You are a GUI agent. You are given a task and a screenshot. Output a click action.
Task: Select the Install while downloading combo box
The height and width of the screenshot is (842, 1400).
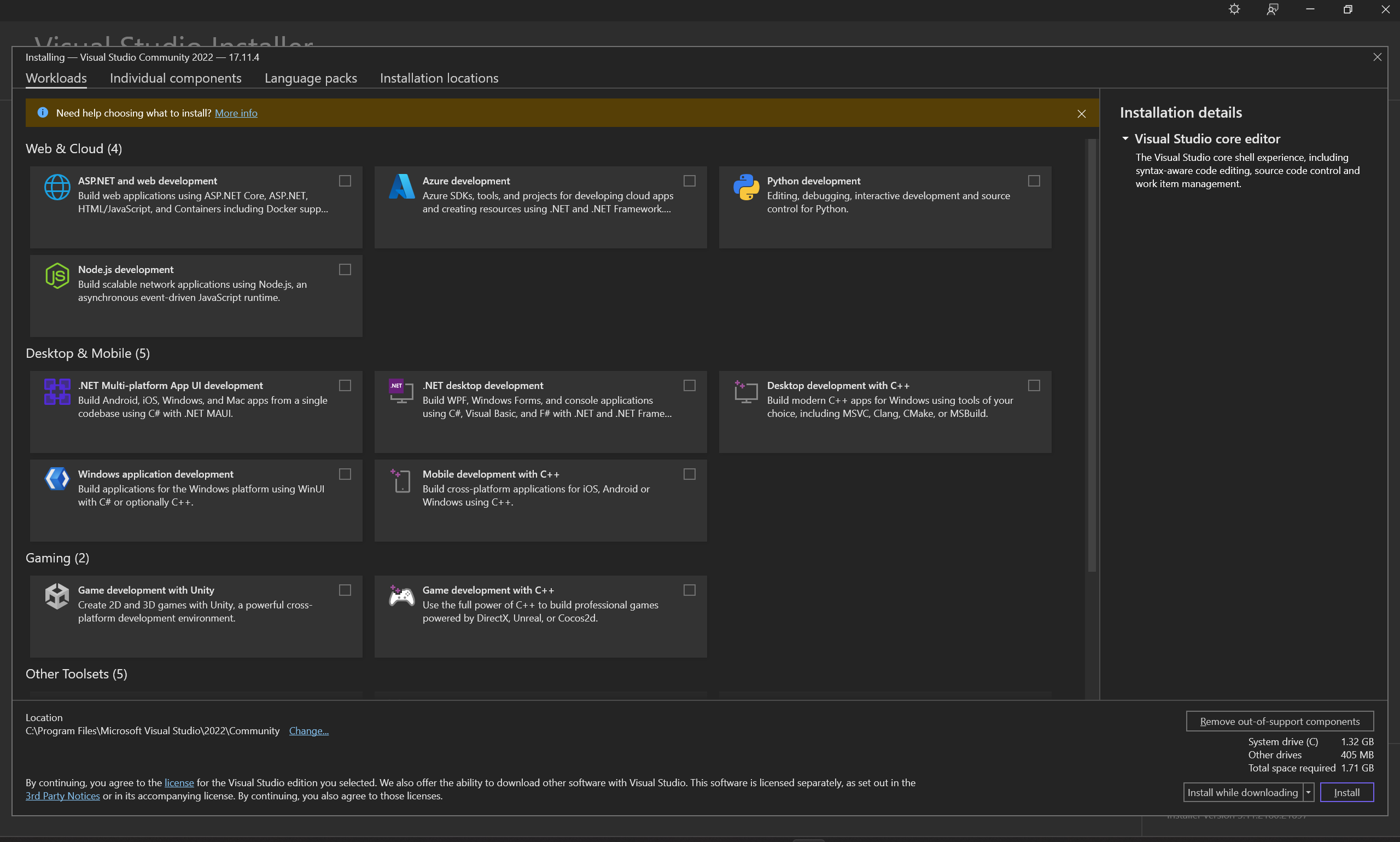1242,793
